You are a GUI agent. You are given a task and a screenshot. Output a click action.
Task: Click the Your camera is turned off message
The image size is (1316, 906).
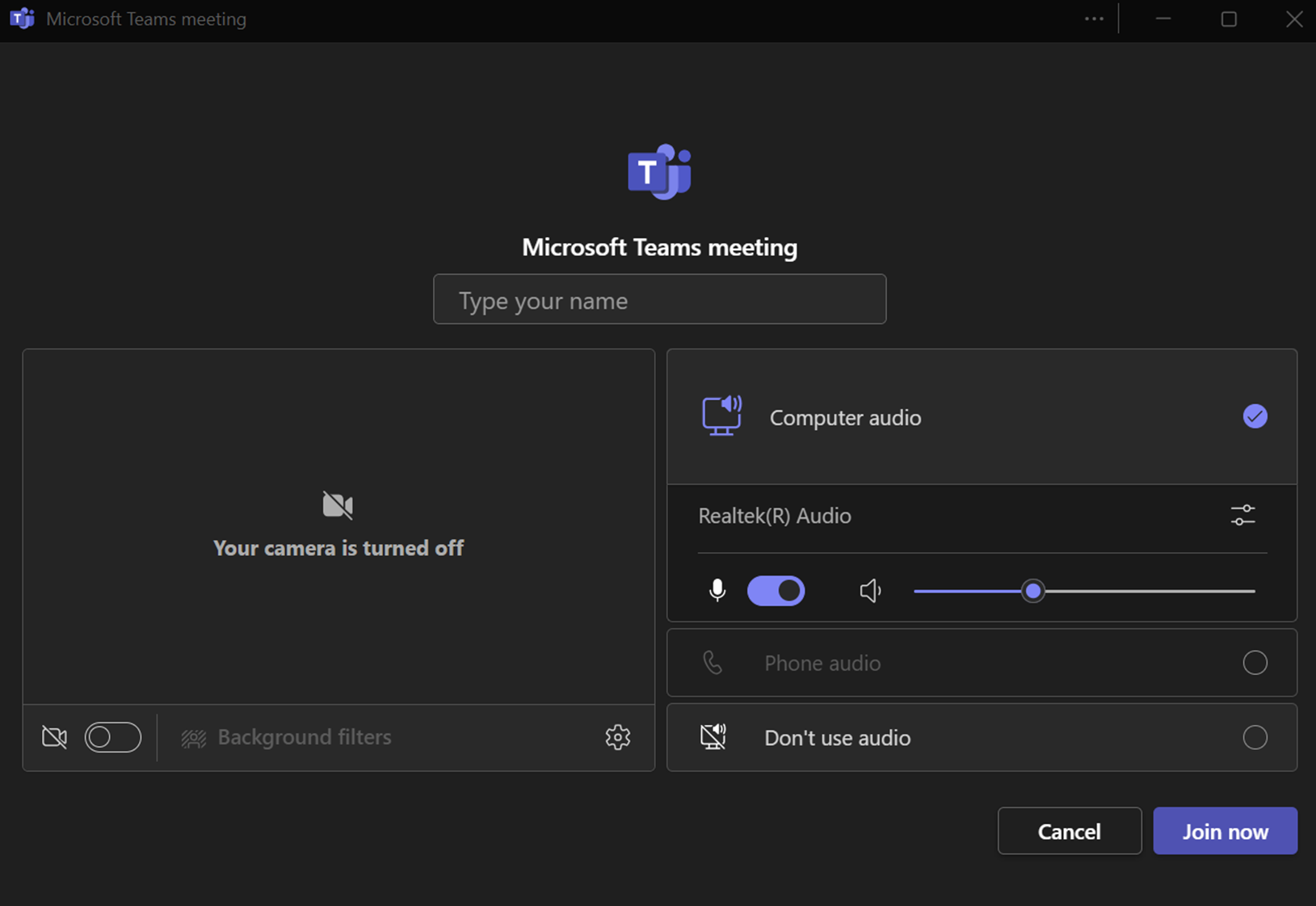pos(338,548)
